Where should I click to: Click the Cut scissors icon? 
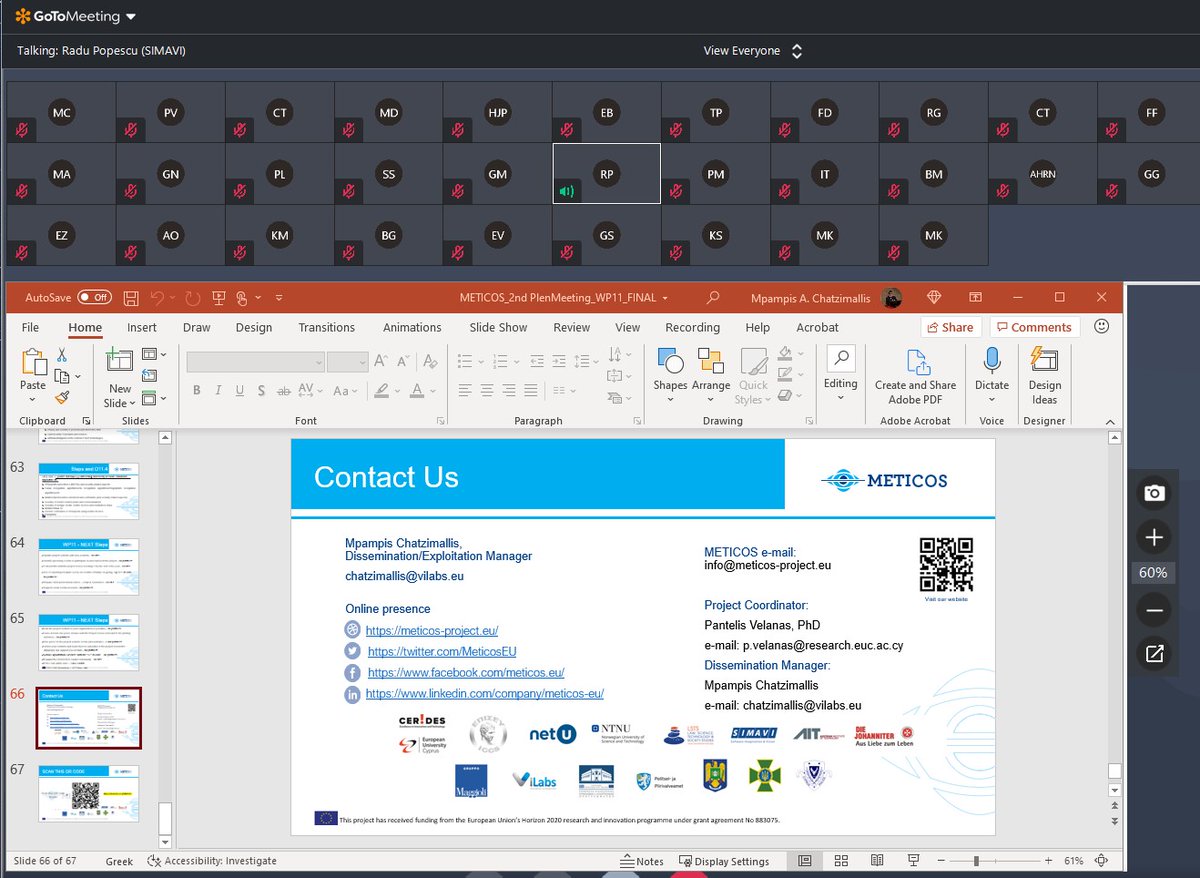61,355
